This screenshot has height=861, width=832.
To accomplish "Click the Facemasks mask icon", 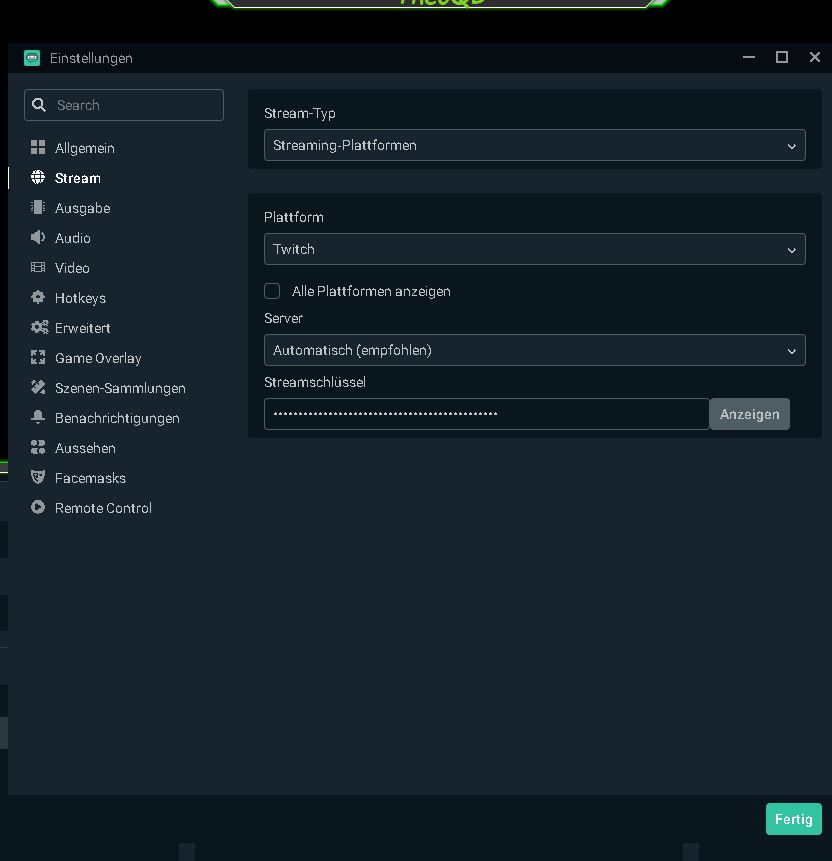I will (38, 478).
